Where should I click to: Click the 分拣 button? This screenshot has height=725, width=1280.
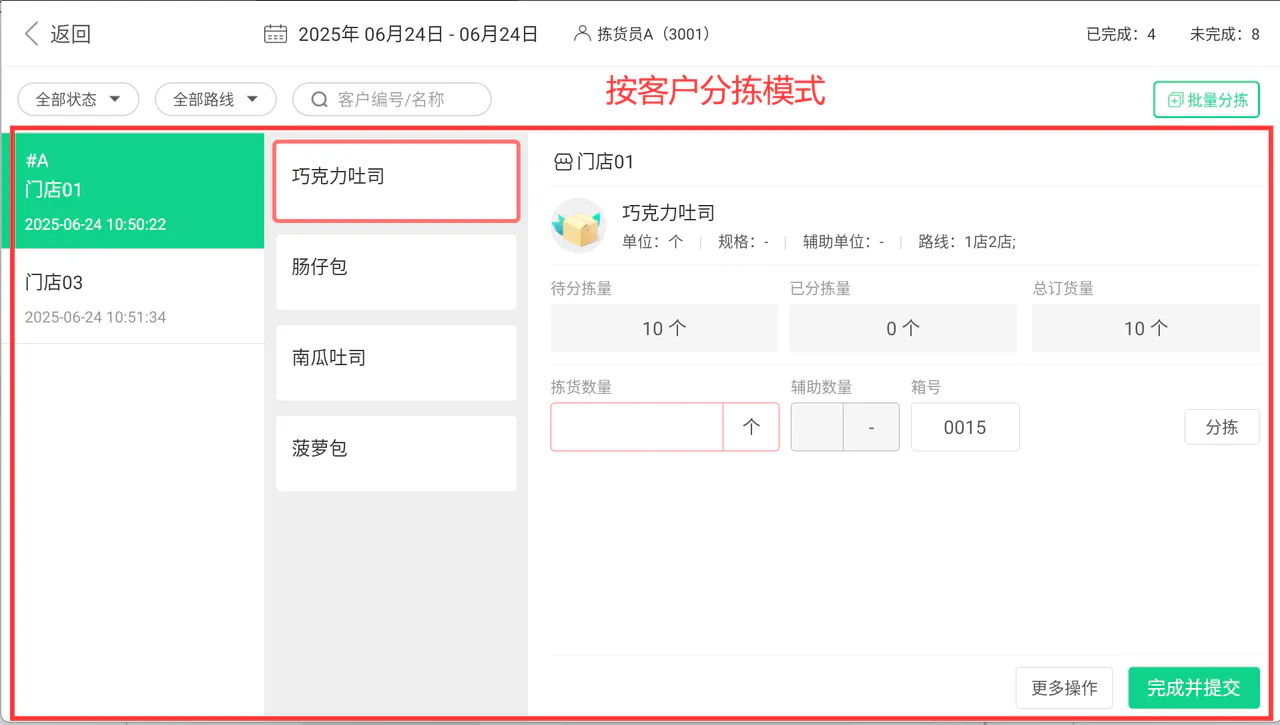click(x=1222, y=427)
